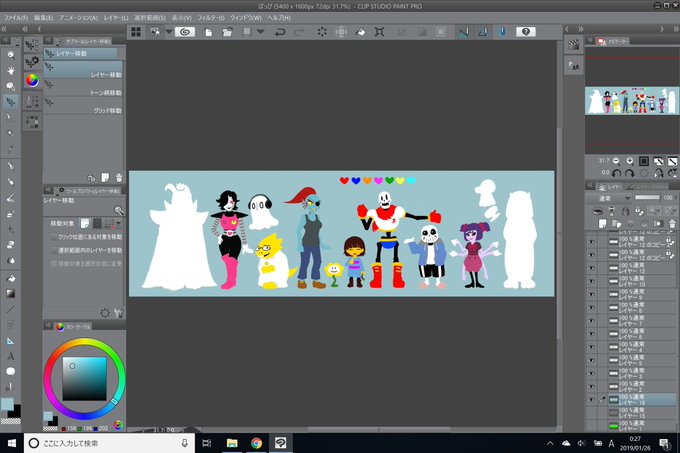Select the Fill bucket tool
The width and height of the screenshot is (680, 453).
tap(10, 278)
